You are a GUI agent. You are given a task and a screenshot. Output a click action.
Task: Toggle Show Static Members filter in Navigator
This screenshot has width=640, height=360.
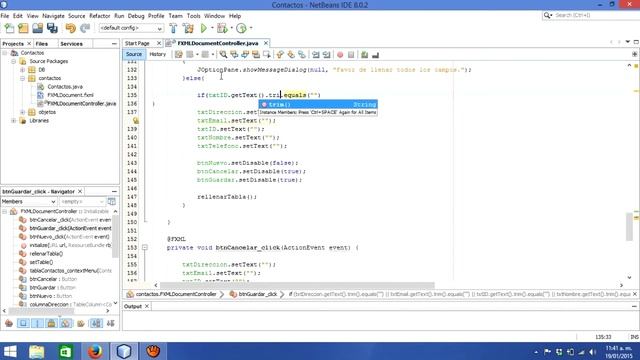(x=38, y=324)
